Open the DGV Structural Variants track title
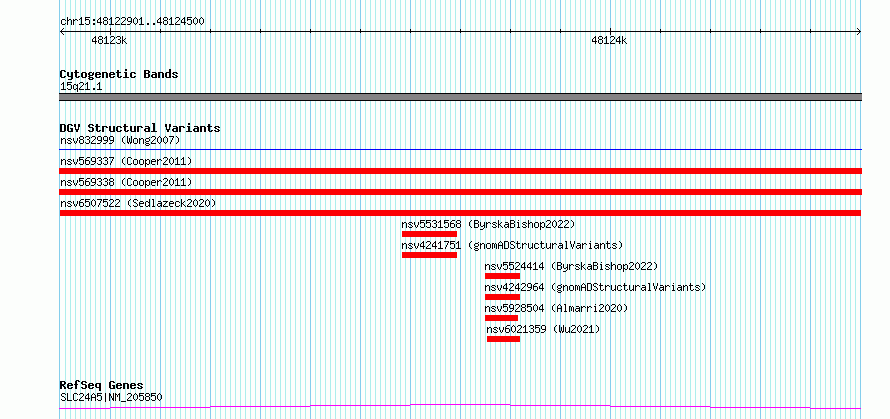Image resolution: width=890 pixels, height=419 pixels. 140,128
